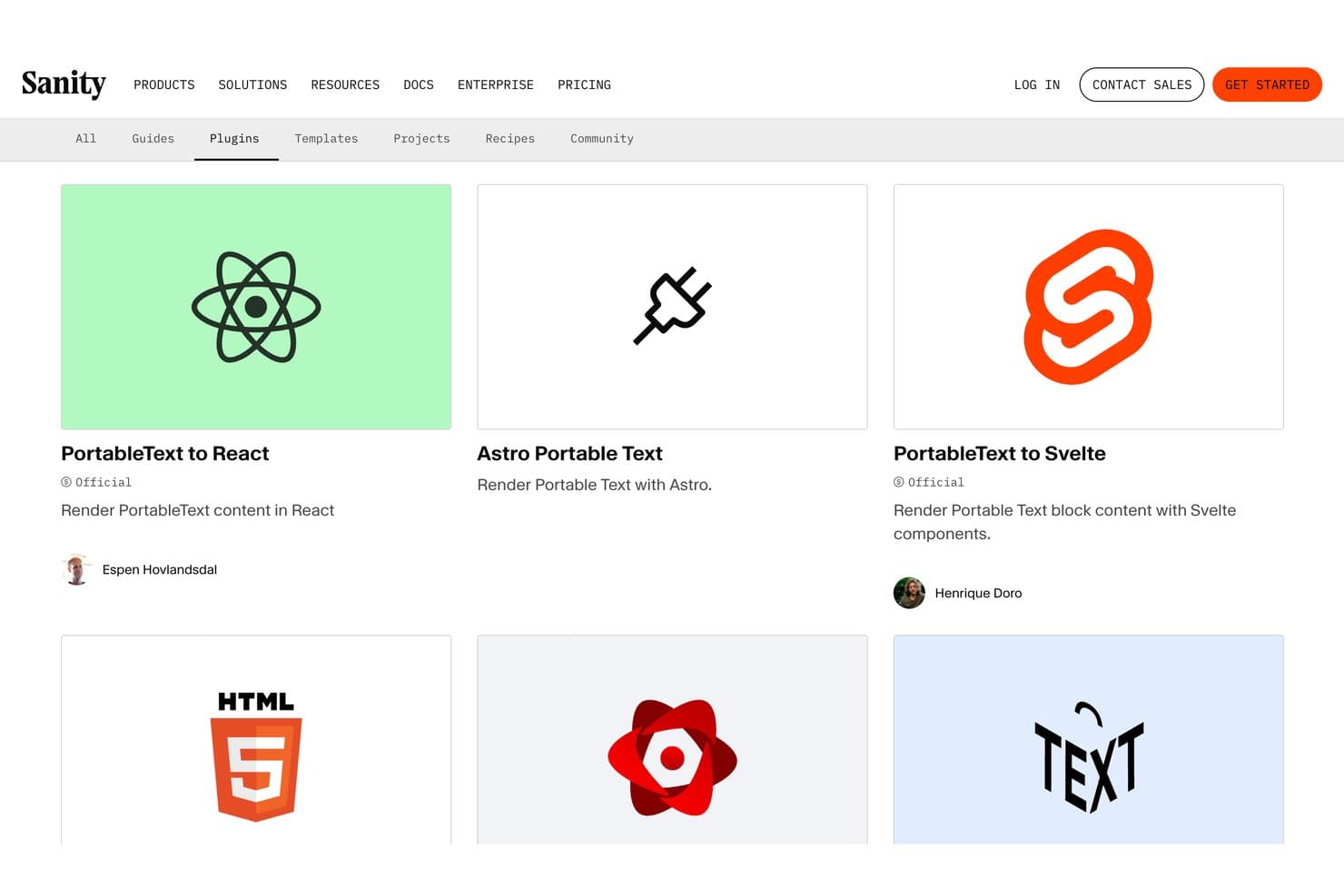Open the Pricing page

[x=584, y=84]
